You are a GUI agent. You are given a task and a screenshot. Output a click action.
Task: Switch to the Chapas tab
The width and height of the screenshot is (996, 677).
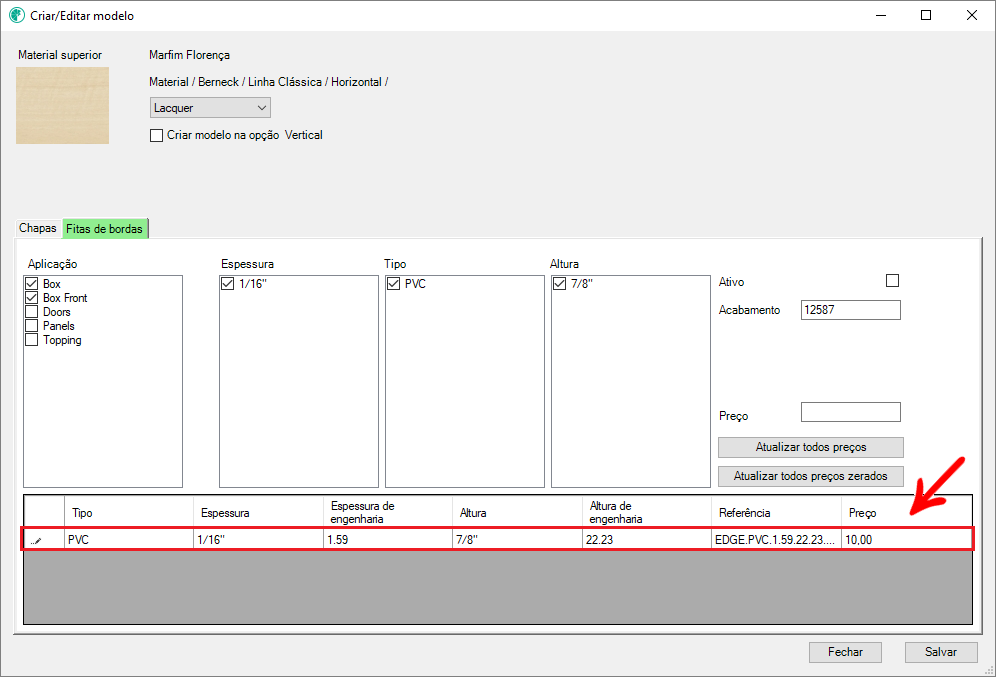[38, 229]
